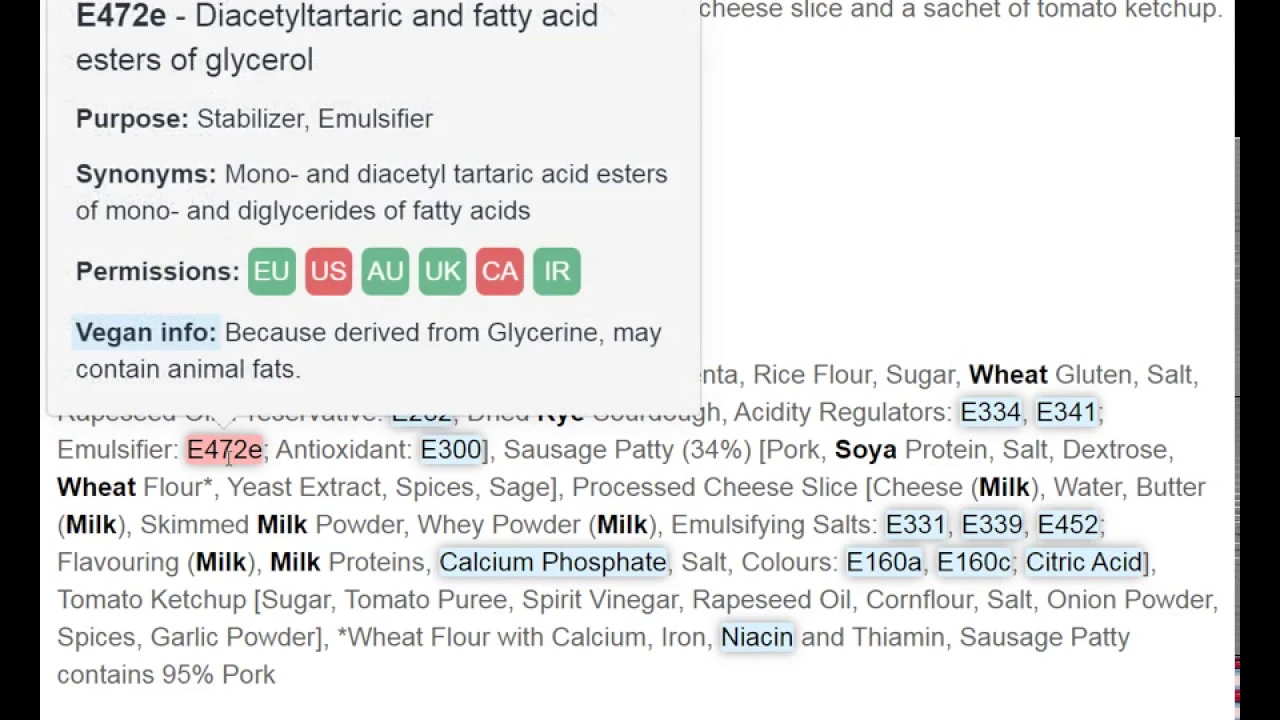Screen dimensions: 1280x720
Task: Click the E341 additive tag
Action: (x=1066, y=412)
